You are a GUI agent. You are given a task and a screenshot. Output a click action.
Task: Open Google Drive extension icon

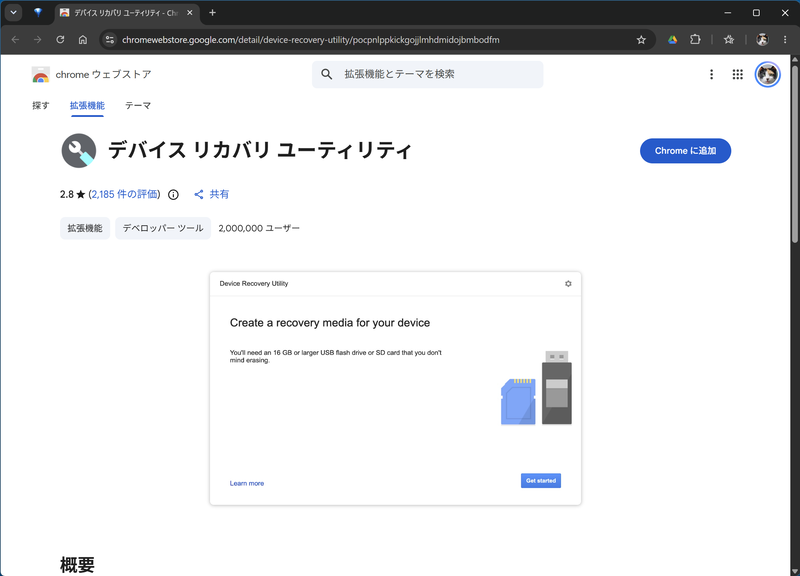[x=672, y=39]
